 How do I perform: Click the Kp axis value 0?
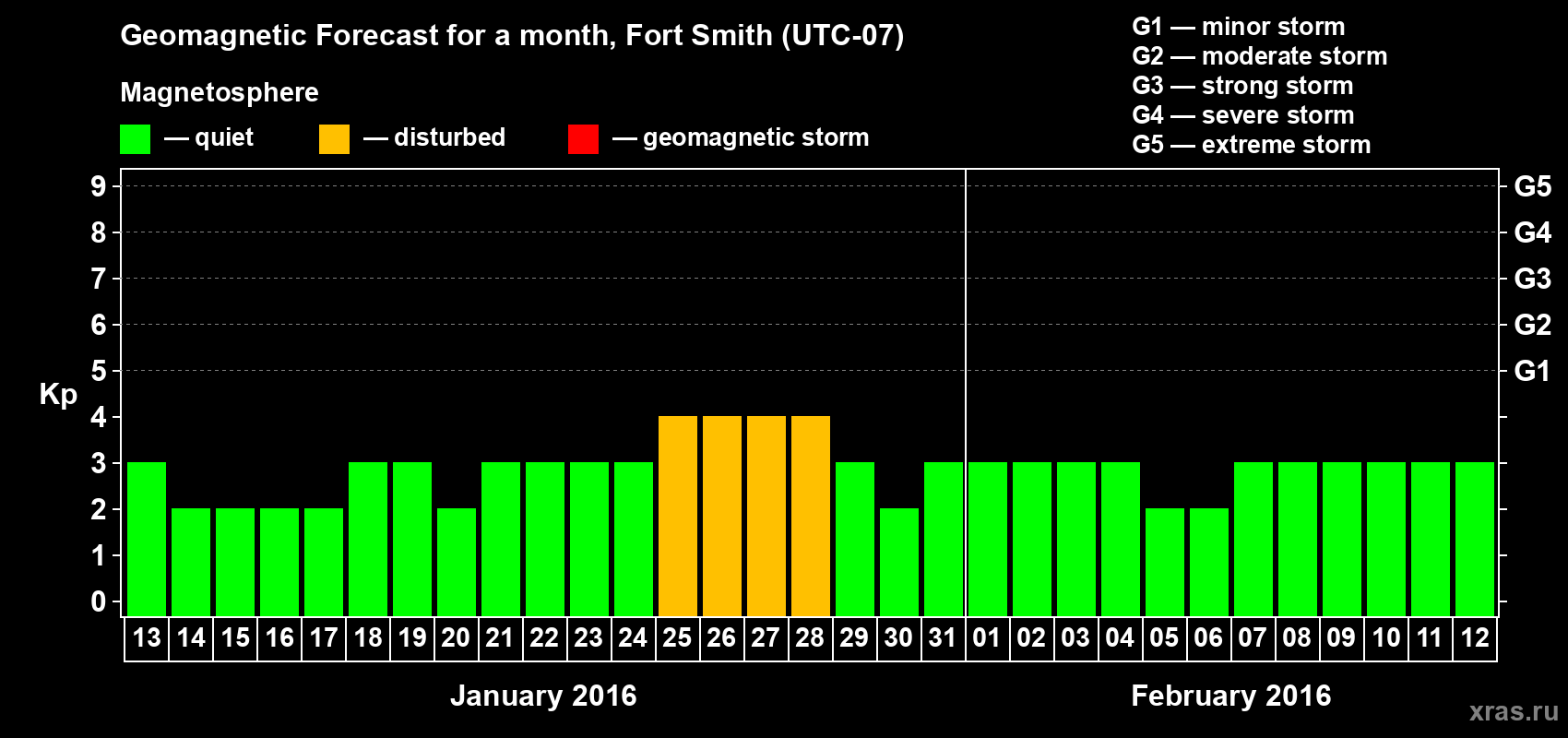pos(99,601)
